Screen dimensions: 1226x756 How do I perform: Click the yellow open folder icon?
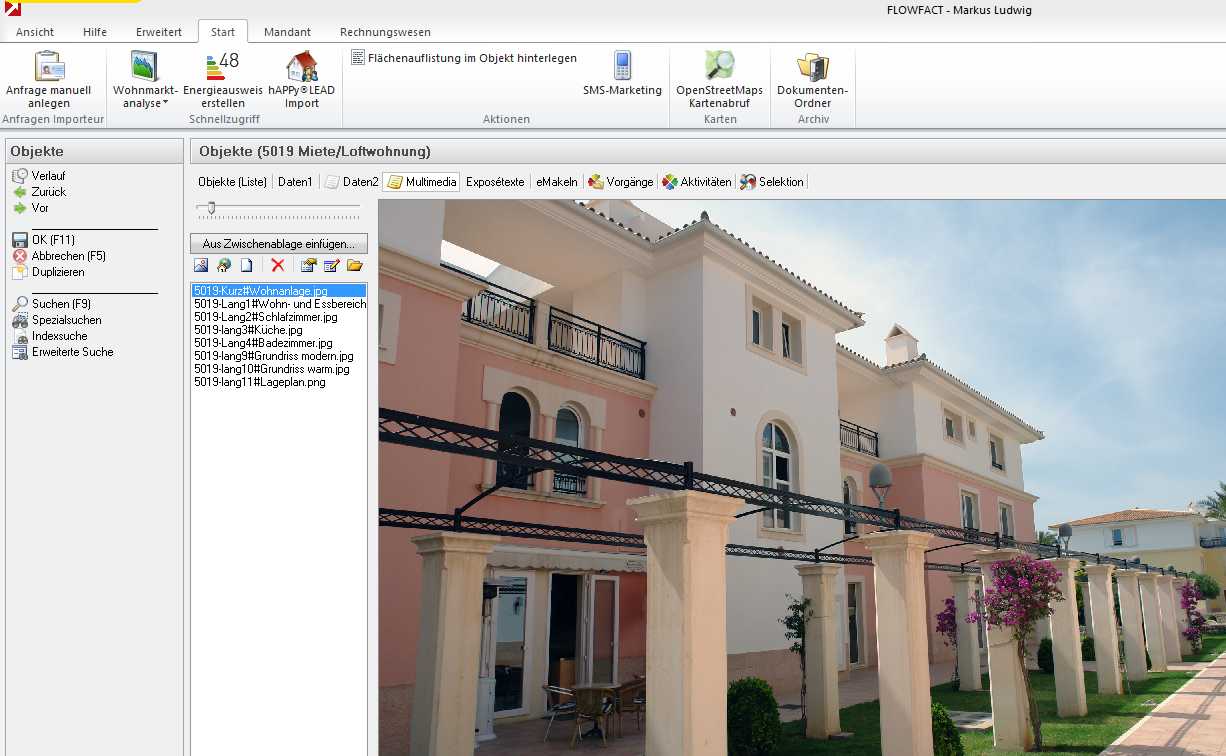point(354,265)
